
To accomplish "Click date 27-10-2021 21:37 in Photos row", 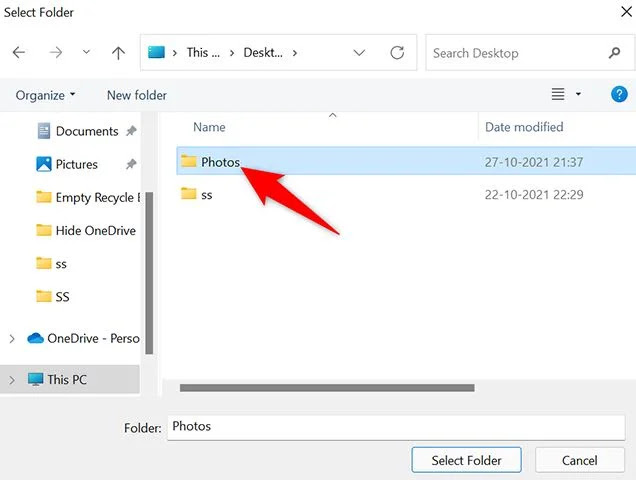I will click(534, 162).
